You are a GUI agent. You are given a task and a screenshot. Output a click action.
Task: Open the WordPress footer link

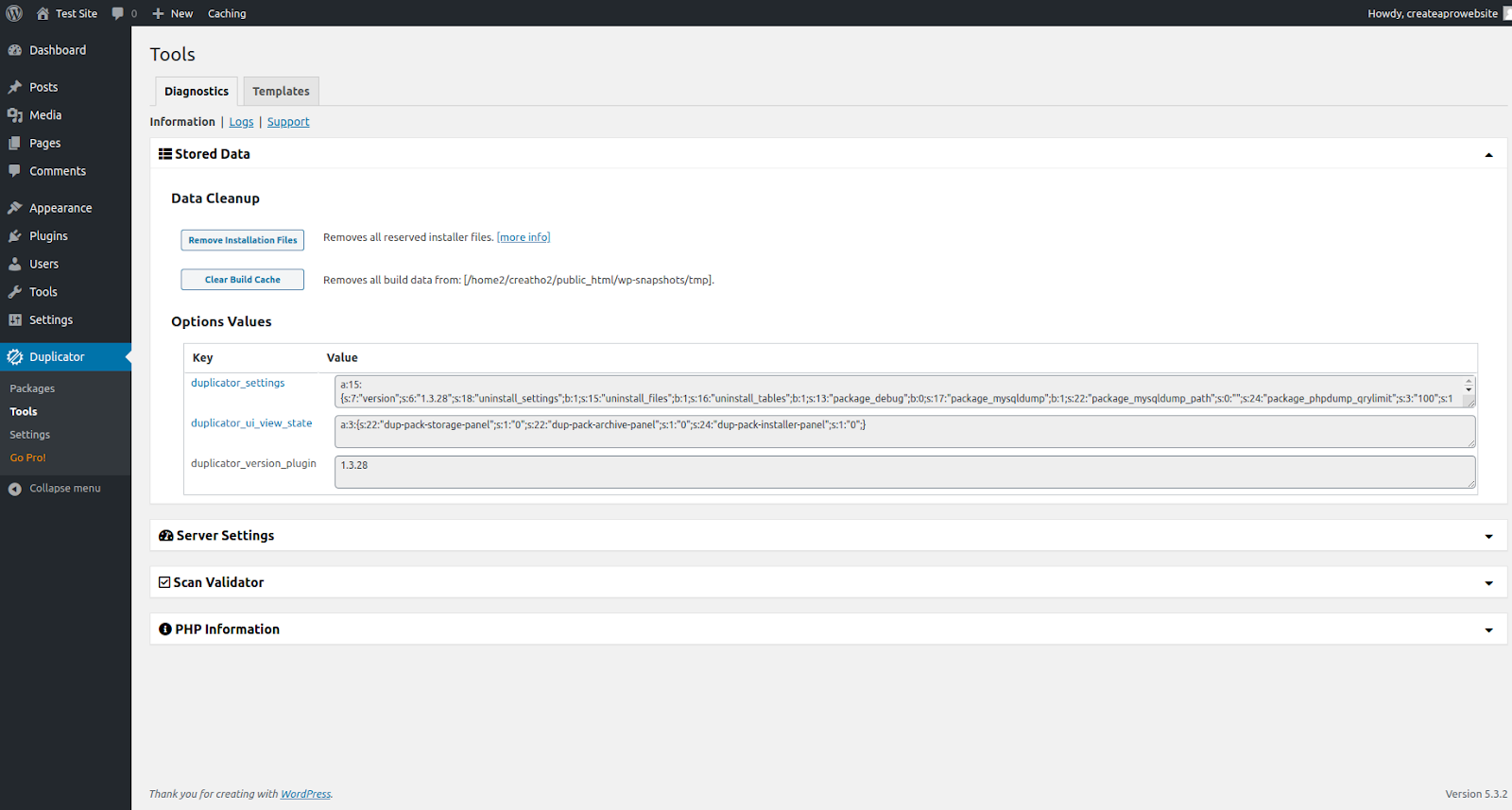[305, 794]
